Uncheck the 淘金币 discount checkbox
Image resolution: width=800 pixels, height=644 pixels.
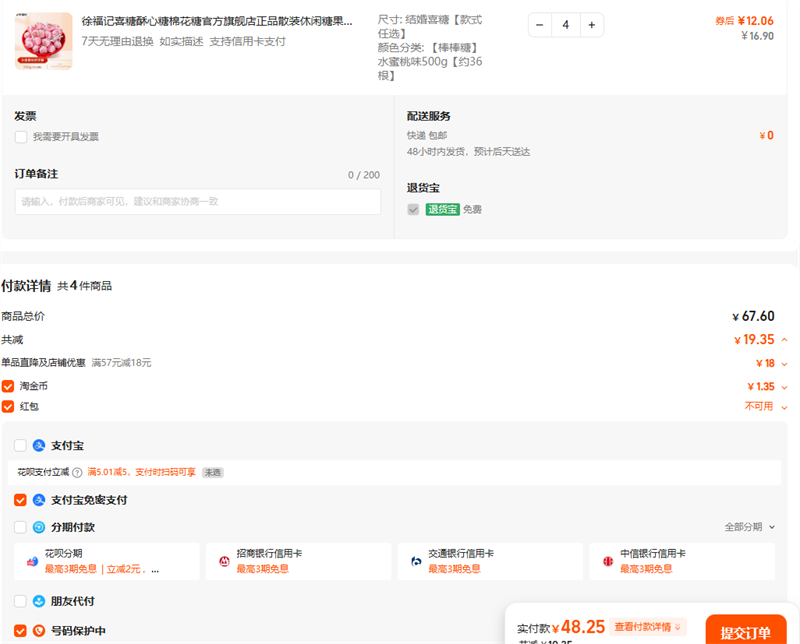[8, 386]
